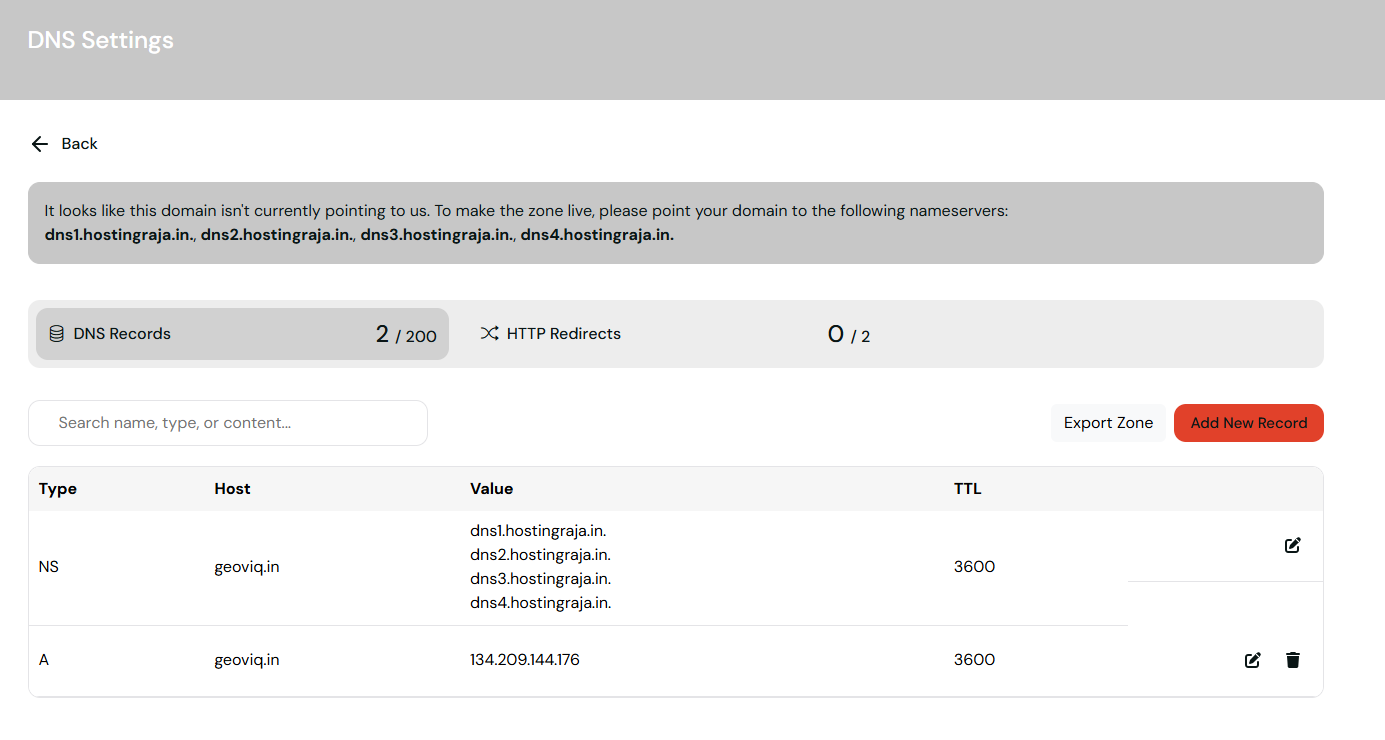Click the Type column header
The width and height of the screenshot is (1385, 740).
click(x=58, y=489)
